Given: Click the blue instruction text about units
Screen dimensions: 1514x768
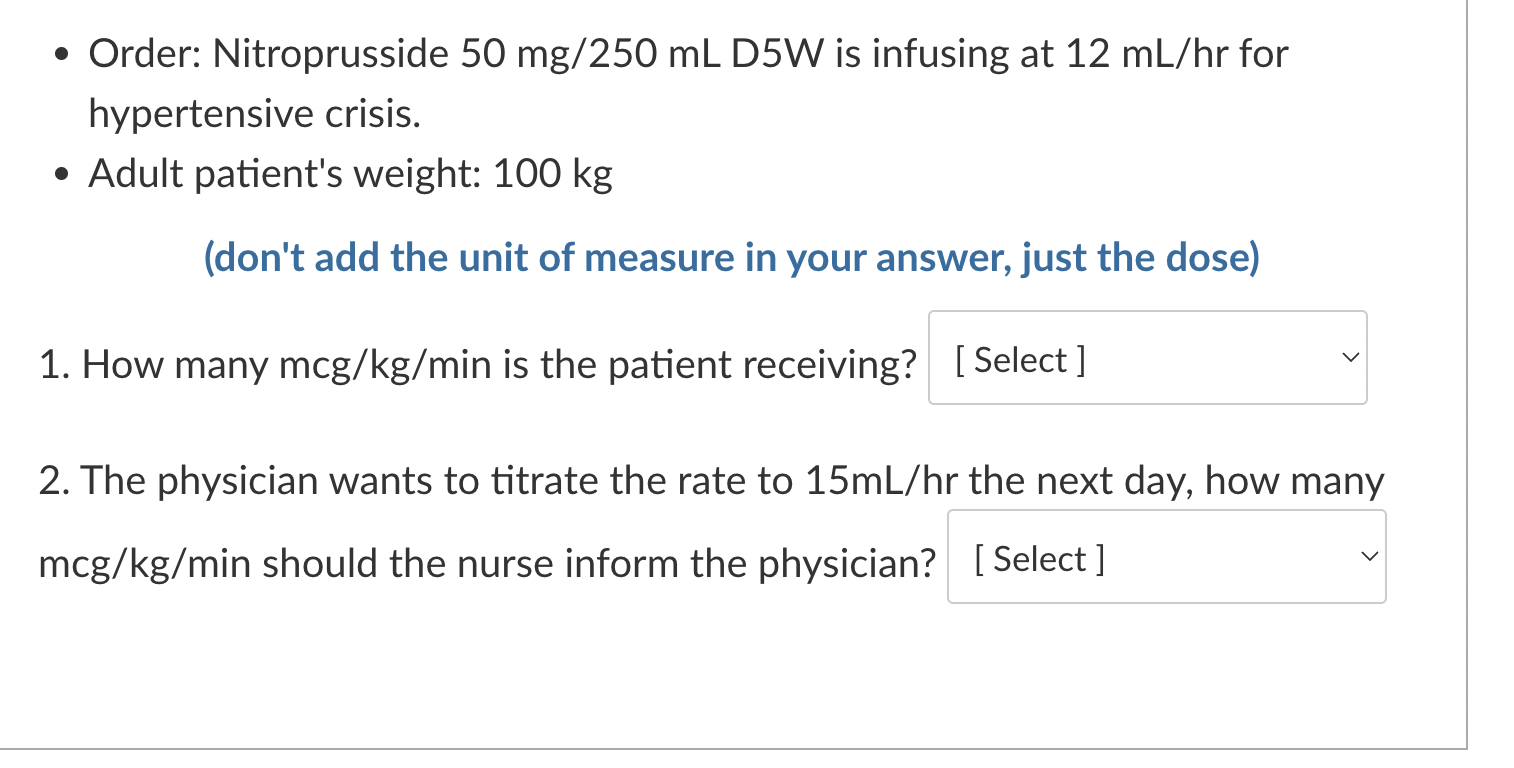Looking at the screenshot, I should [731, 257].
